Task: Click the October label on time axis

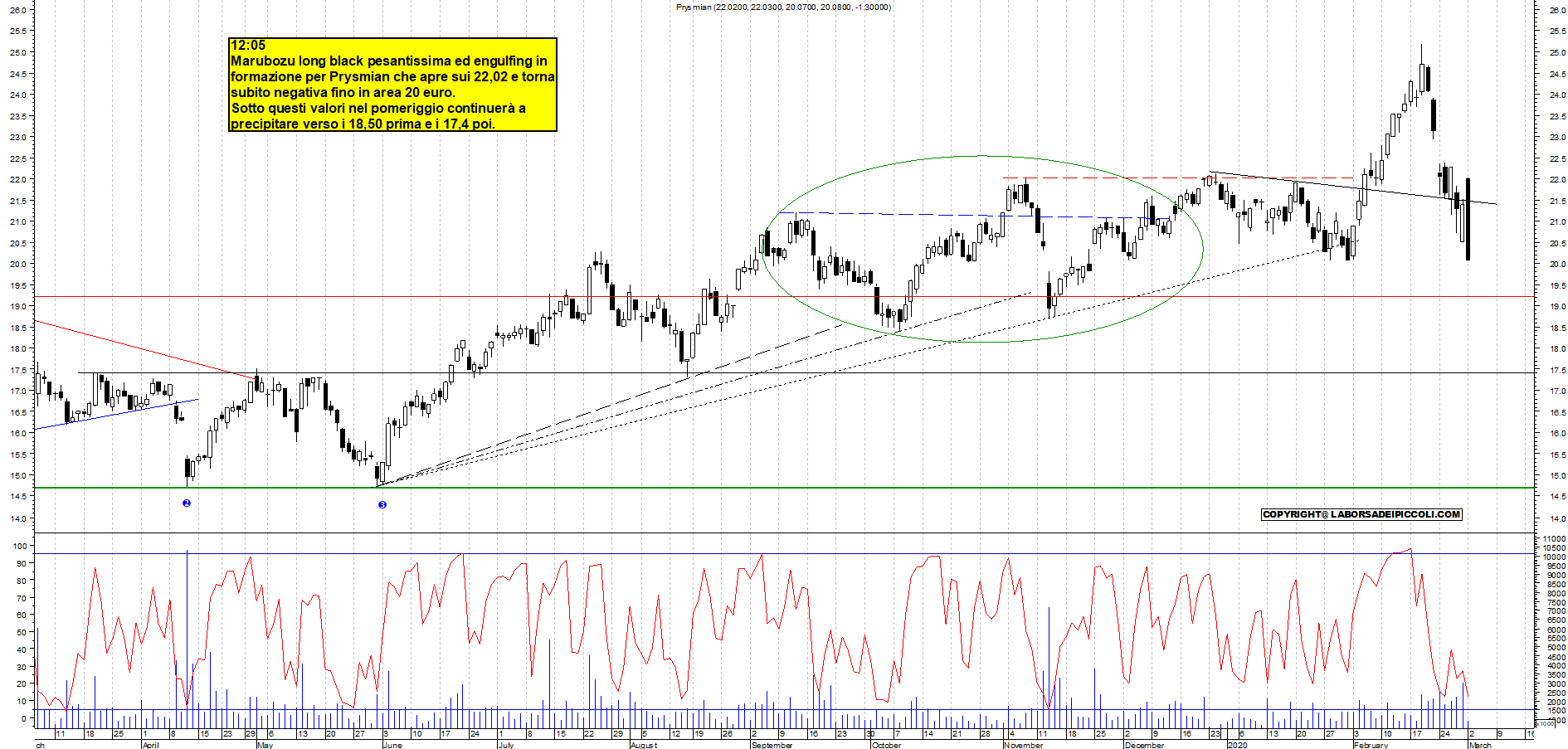Action: (x=886, y=745)
